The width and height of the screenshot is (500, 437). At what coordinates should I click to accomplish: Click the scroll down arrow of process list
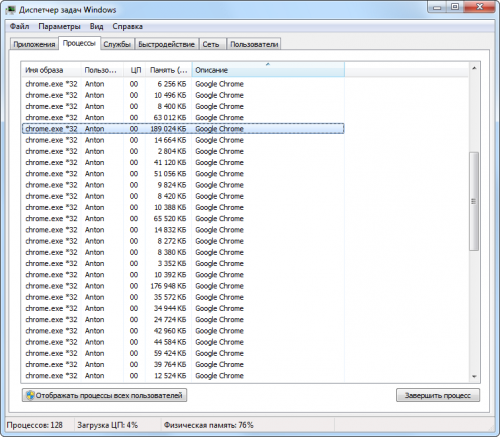point(474,377)
